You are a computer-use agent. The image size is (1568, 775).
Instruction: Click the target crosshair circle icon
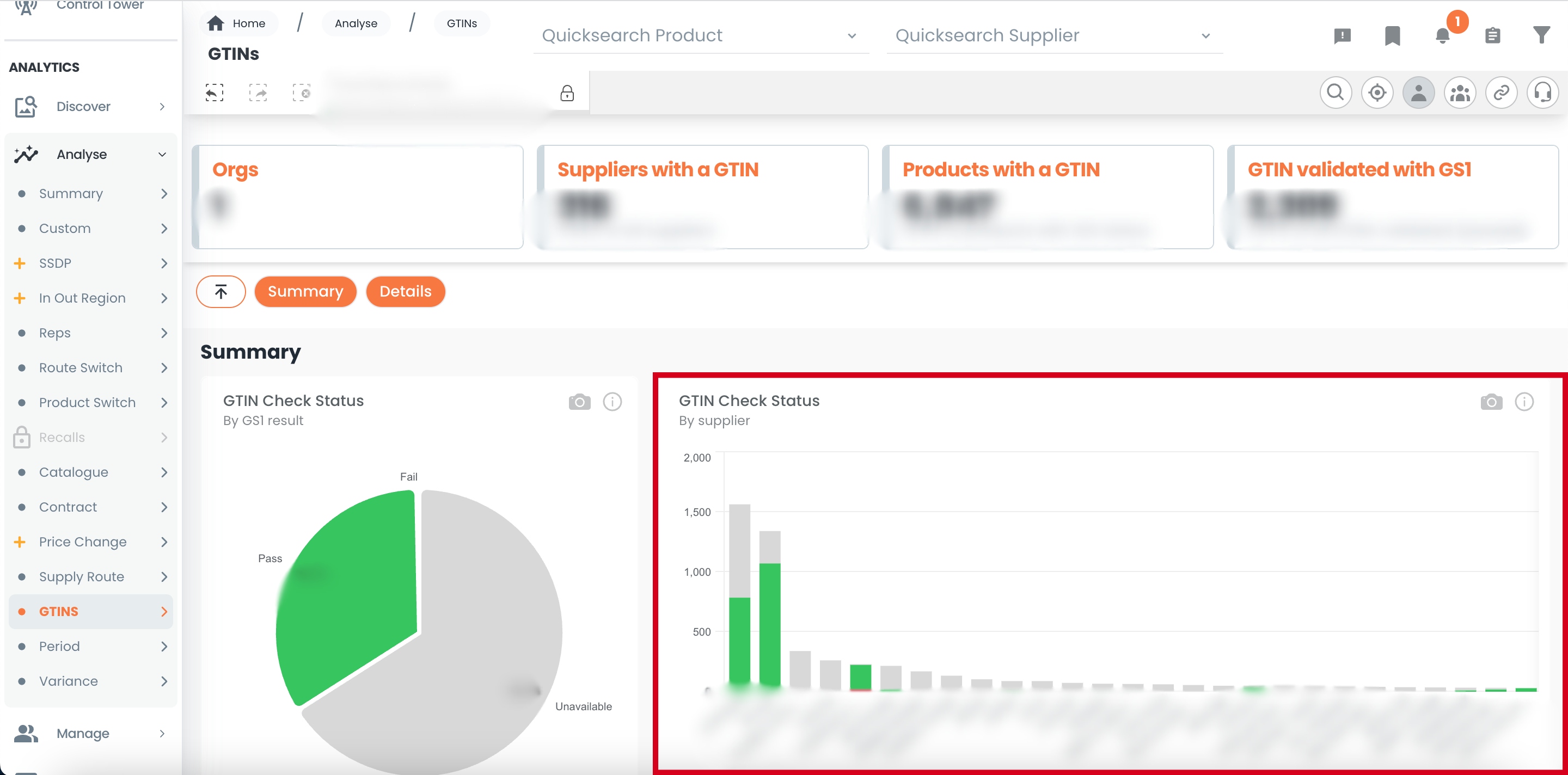[x=1377, y=93]
